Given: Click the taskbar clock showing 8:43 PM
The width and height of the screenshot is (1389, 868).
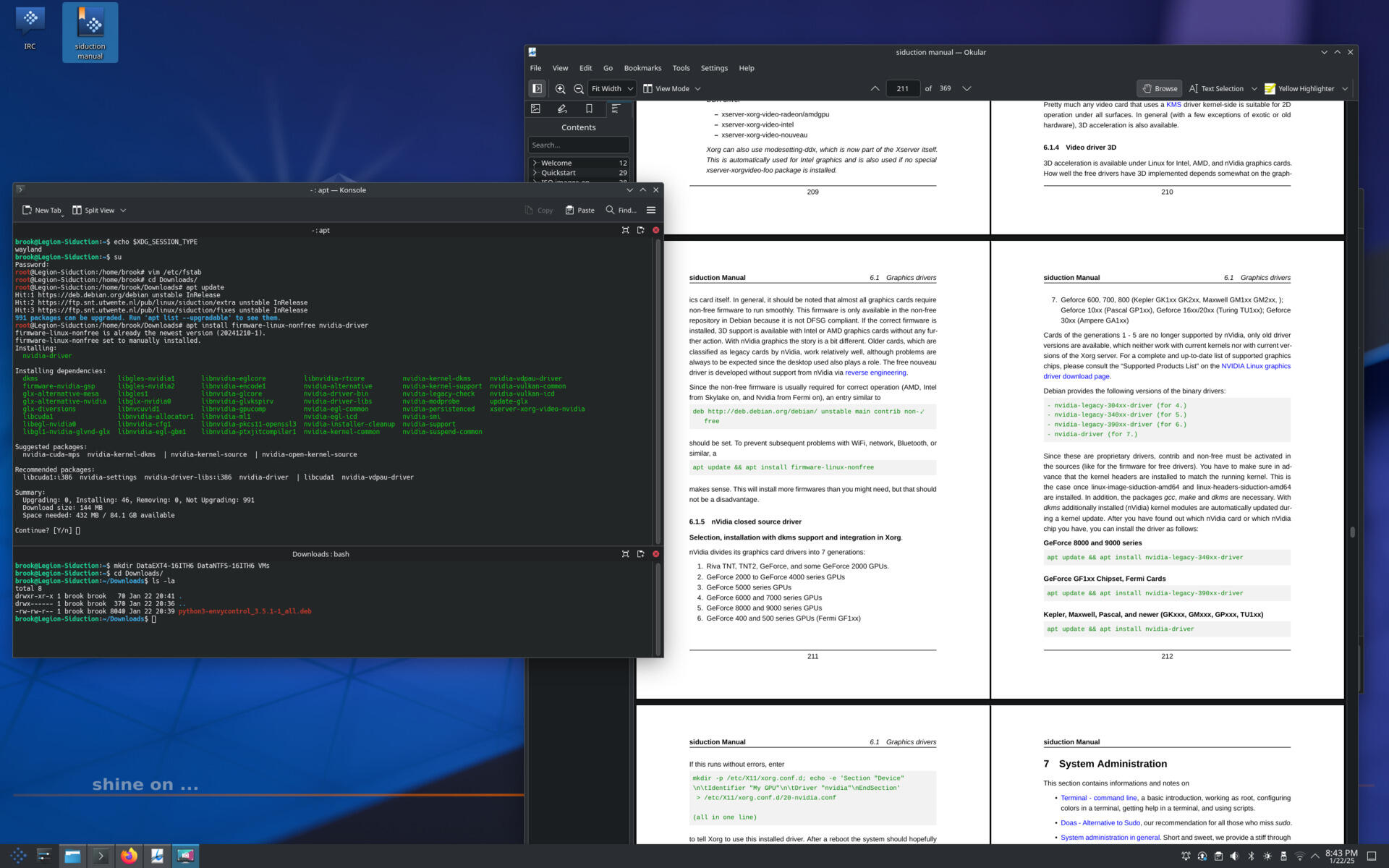Looking at the screenshot, I should click(1341, 856).
